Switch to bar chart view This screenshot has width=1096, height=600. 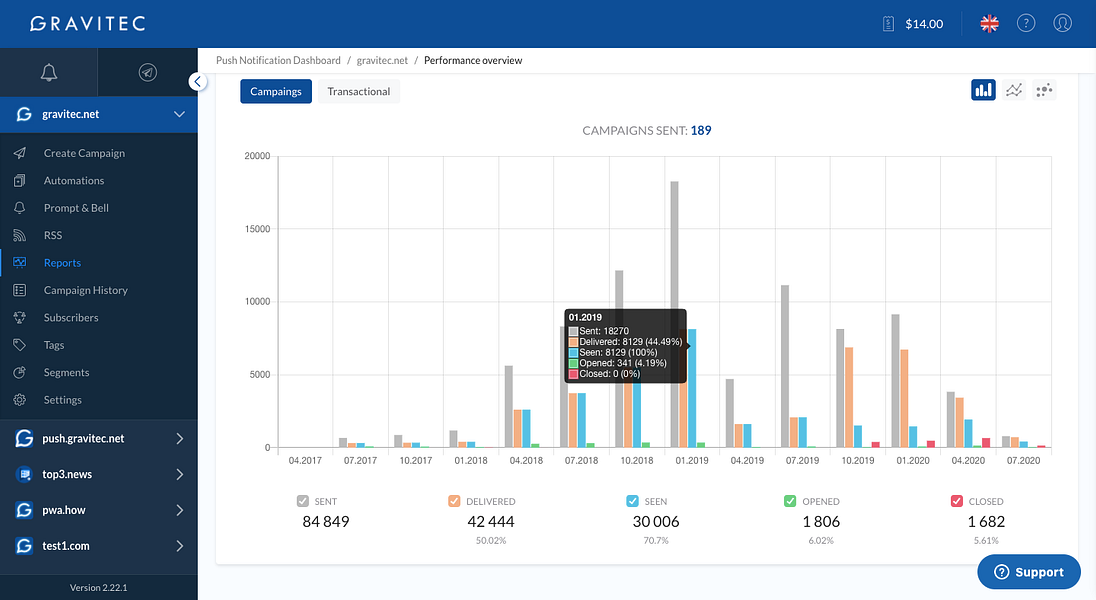(983, 90)
